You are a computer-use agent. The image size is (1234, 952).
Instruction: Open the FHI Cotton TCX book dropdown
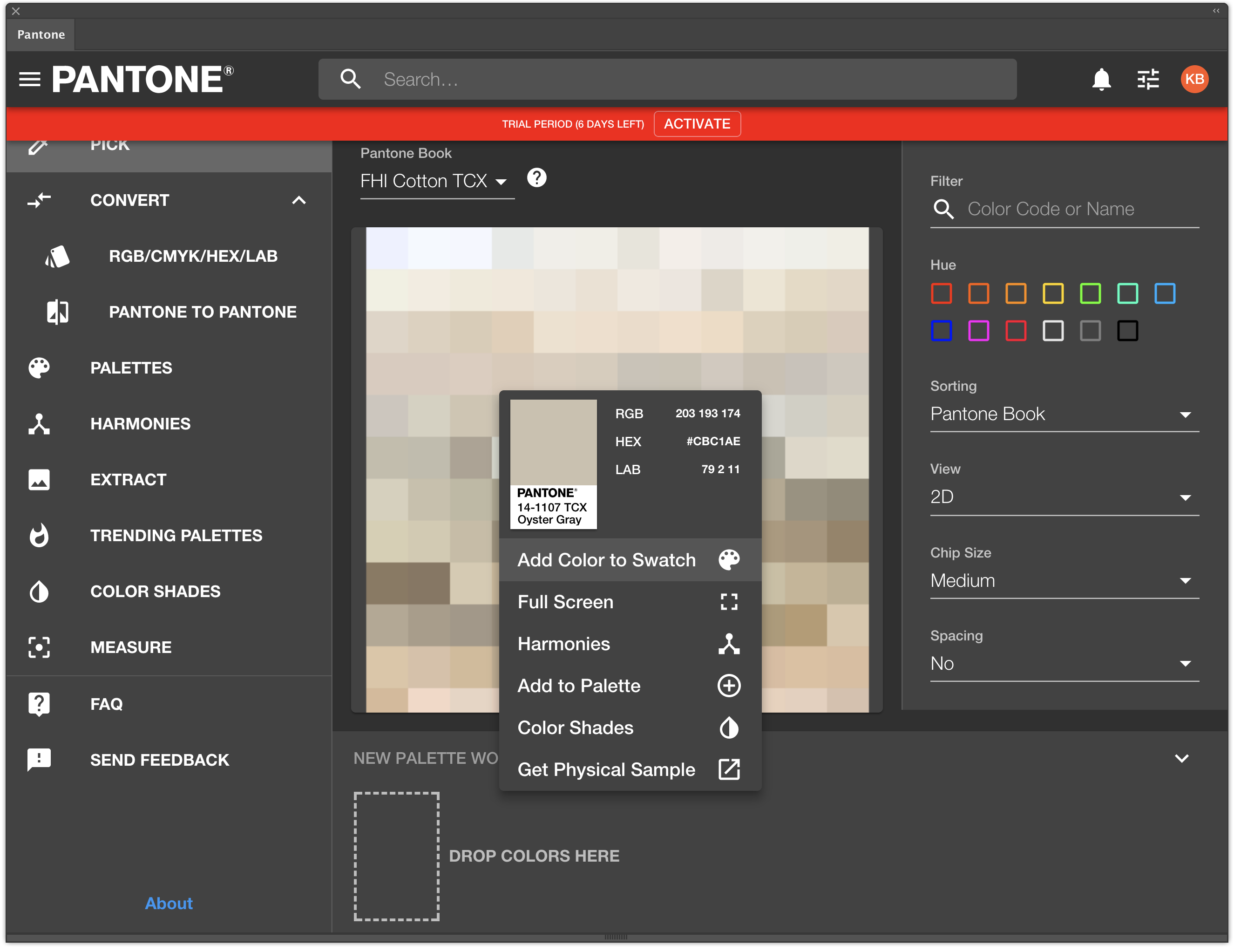coord(437,181)
